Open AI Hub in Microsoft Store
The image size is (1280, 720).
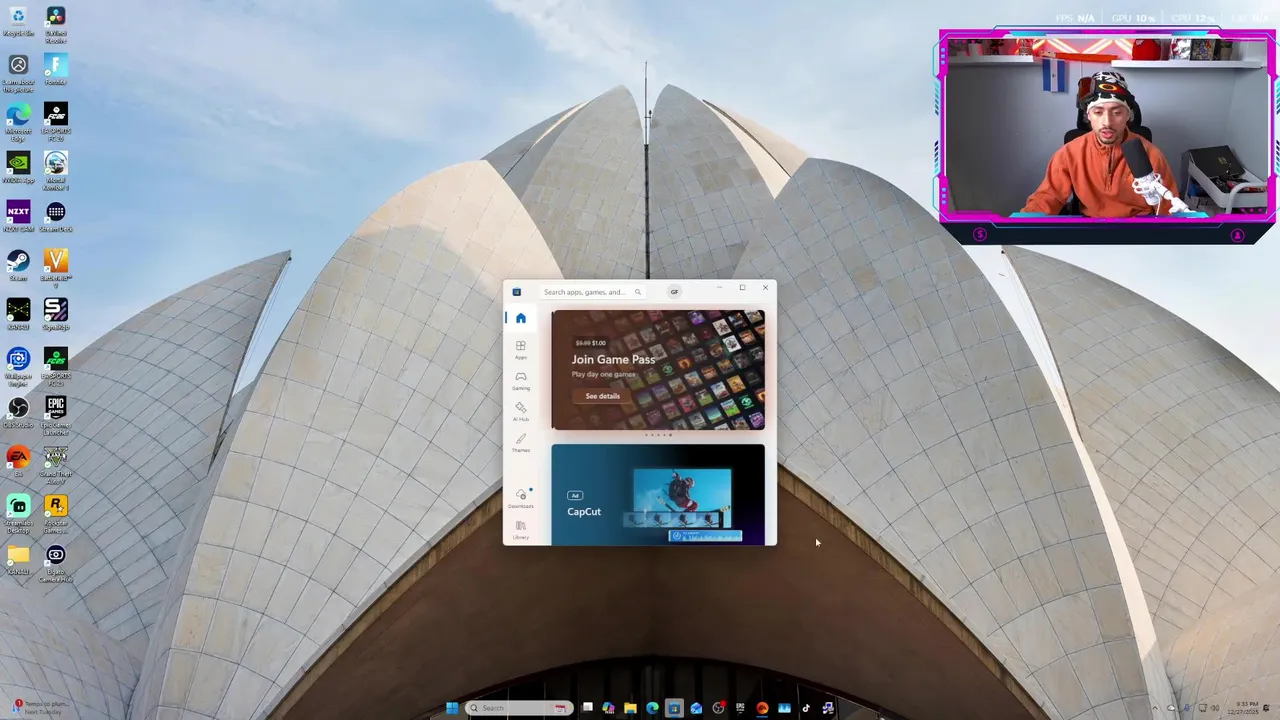click(x=520, y=411)
